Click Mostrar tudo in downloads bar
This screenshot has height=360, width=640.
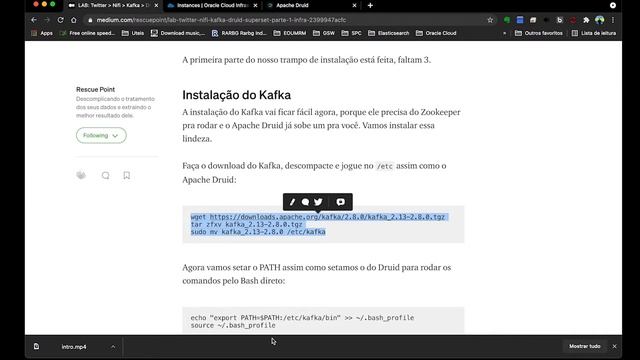click(585, 346)
